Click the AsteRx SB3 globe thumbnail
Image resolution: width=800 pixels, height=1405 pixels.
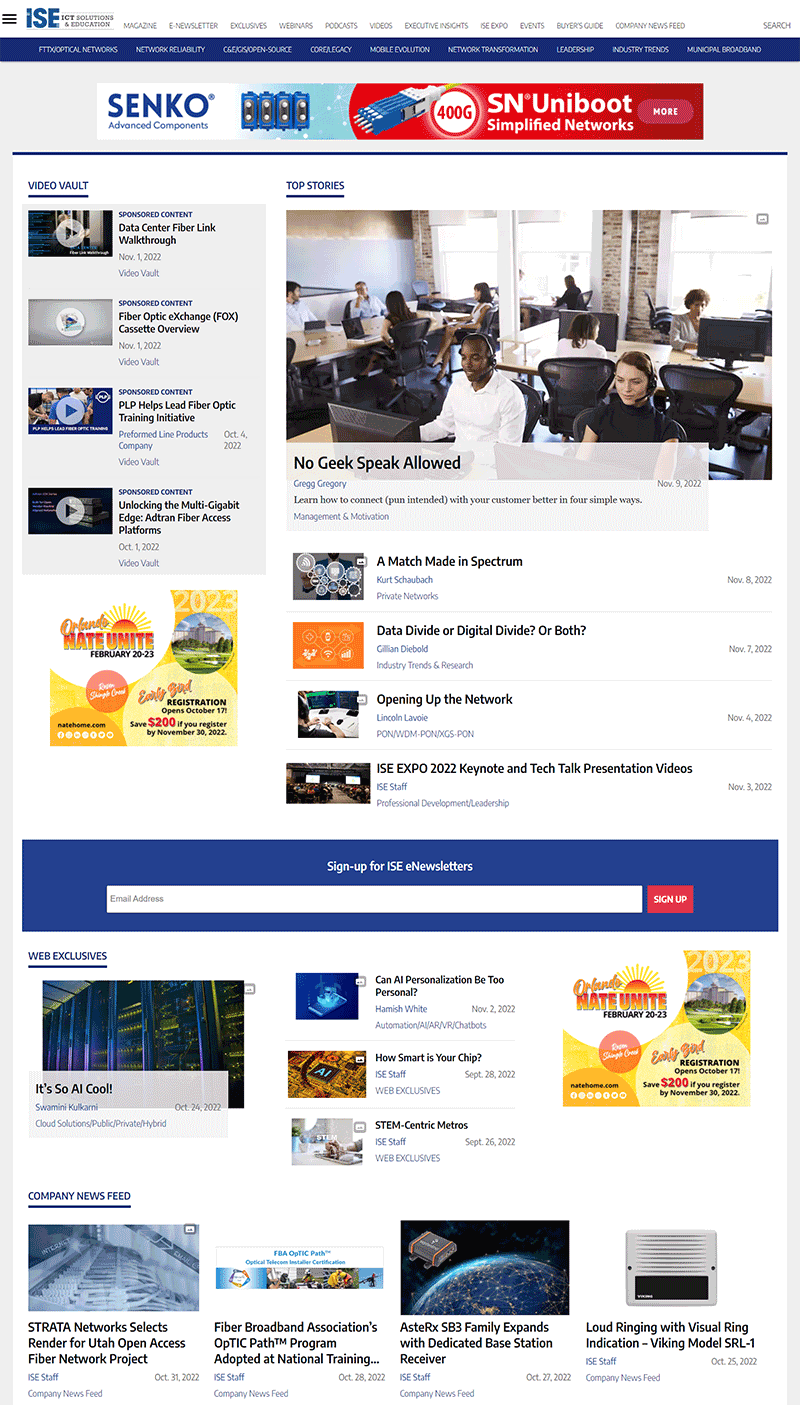(x=485, y=1267)
